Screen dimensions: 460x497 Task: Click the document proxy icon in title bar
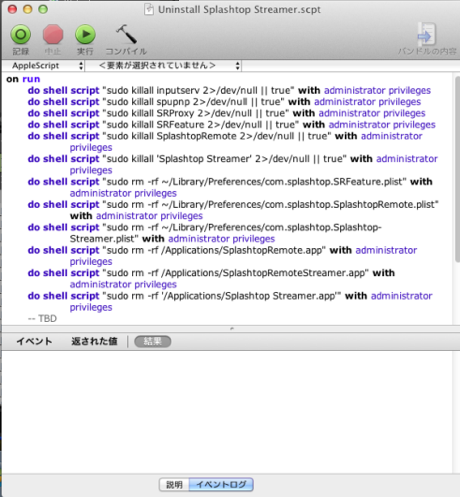pyautogui.click(x=149, y=9)
